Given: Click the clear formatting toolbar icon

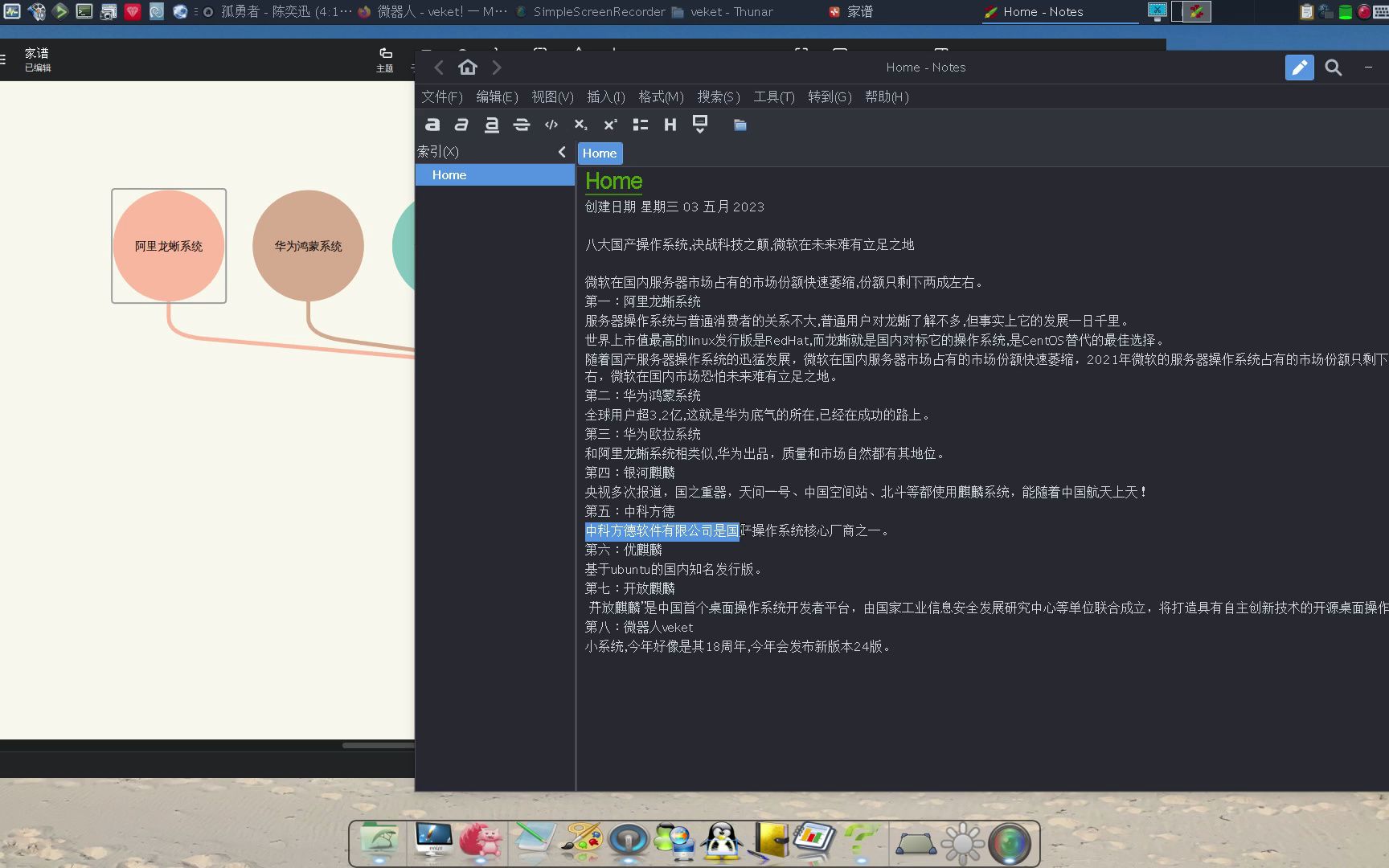Looking at the screenshot, I should [x=700, y=125].
